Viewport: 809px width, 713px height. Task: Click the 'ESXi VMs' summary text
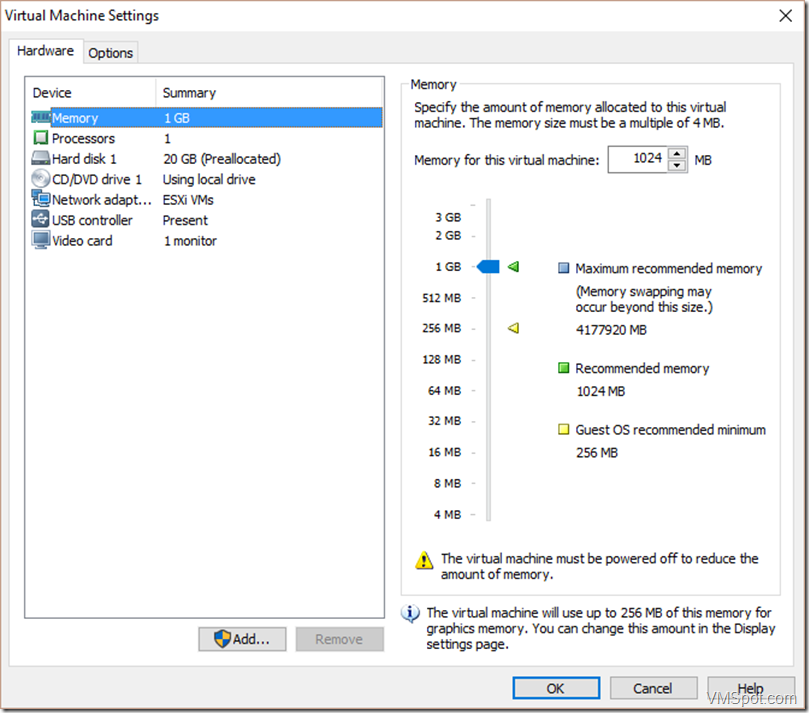coord(188,200)
